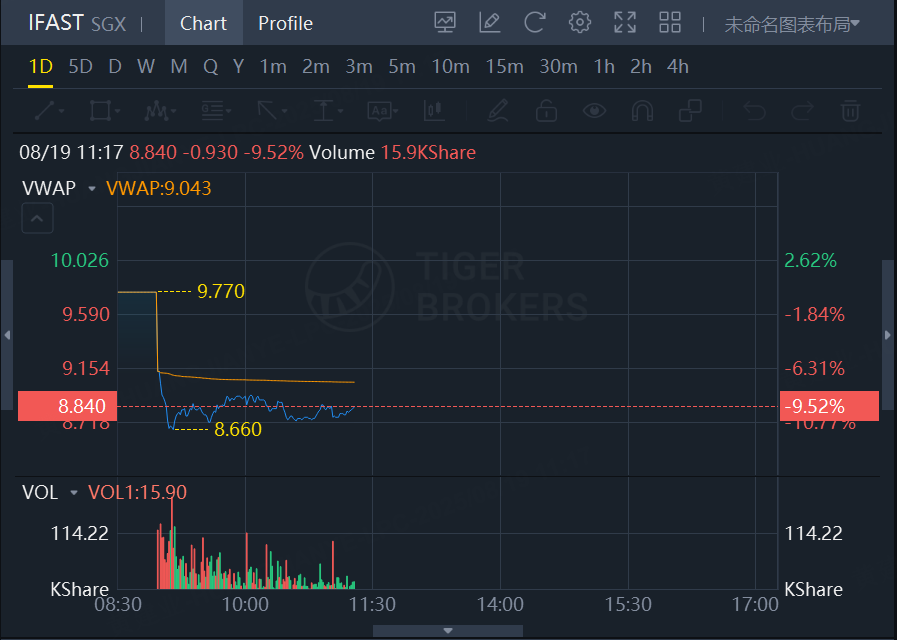Open the edit/draw pencil icon in header
This screenshot has width=897, height=640.
coord(490,22)
